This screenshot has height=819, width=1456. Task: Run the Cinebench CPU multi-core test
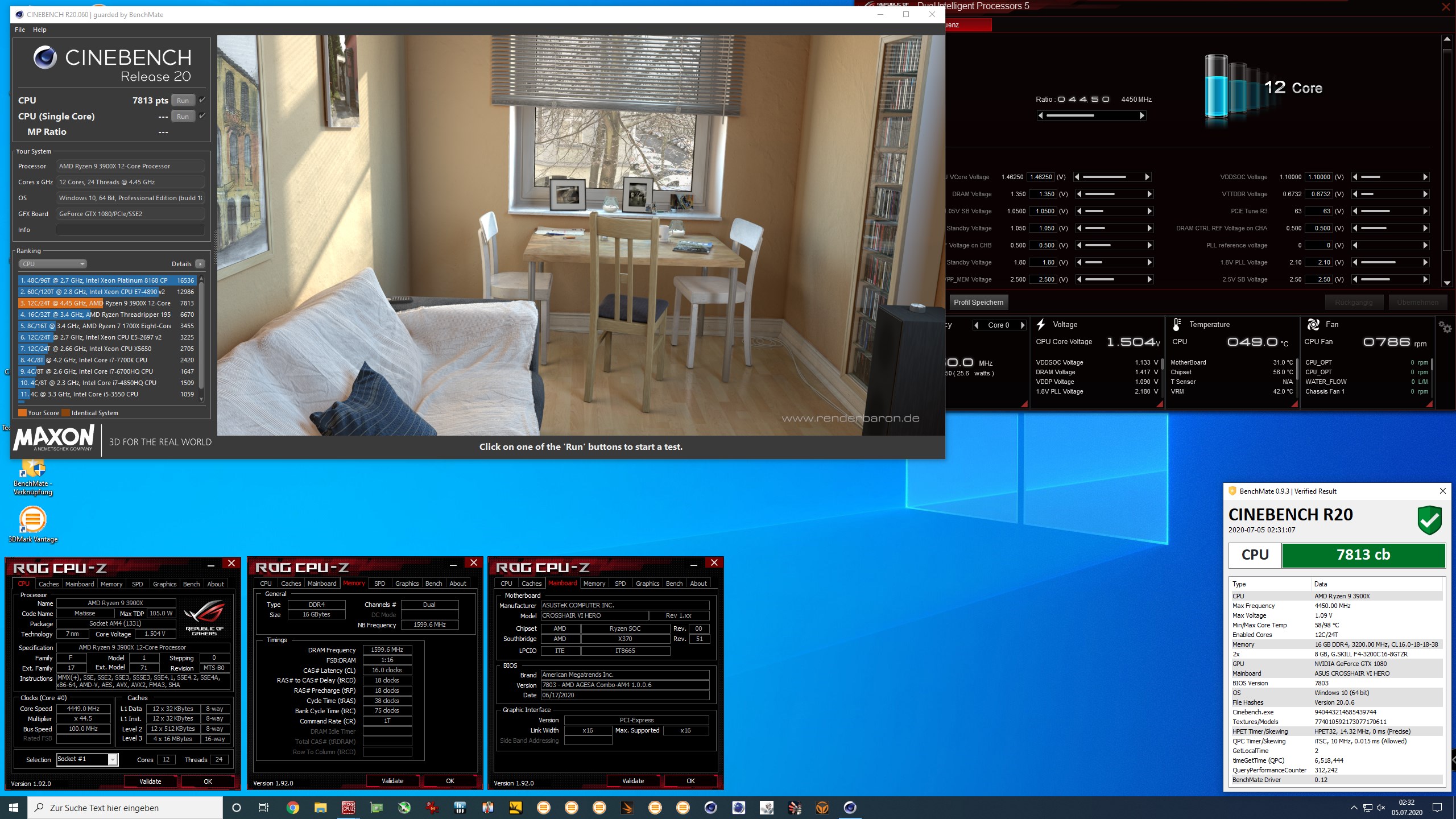pyautogui.click(x=183, y=101)
